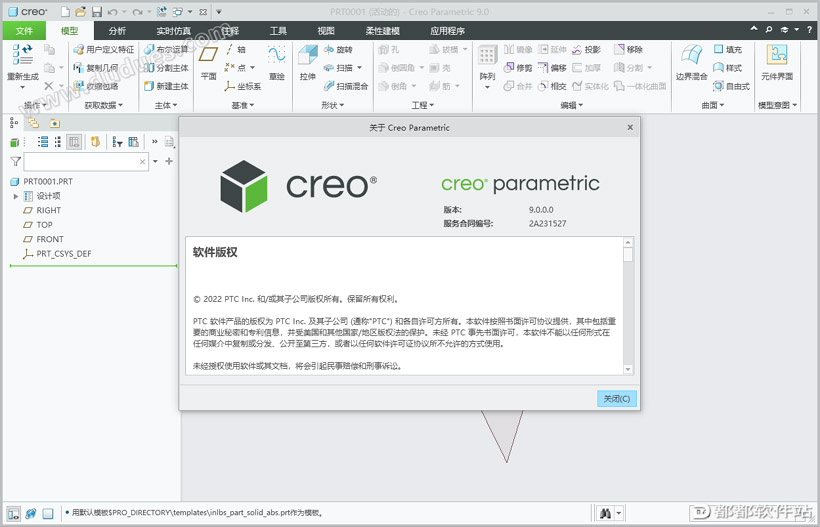Open a file using the folder icon
Viewport: 820px width, 527px height.
(x=81, y=12)
